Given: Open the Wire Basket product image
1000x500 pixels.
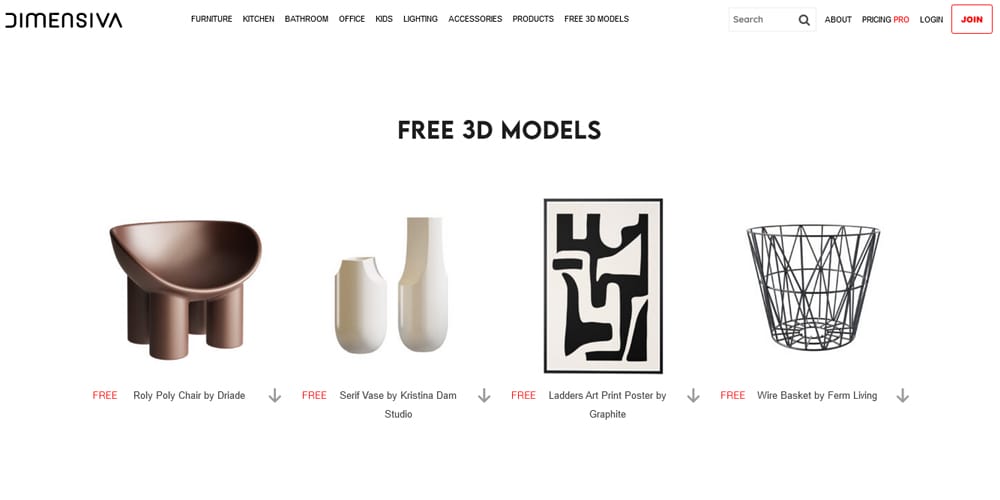Looking at the screenshot, I should click(813, 288).
